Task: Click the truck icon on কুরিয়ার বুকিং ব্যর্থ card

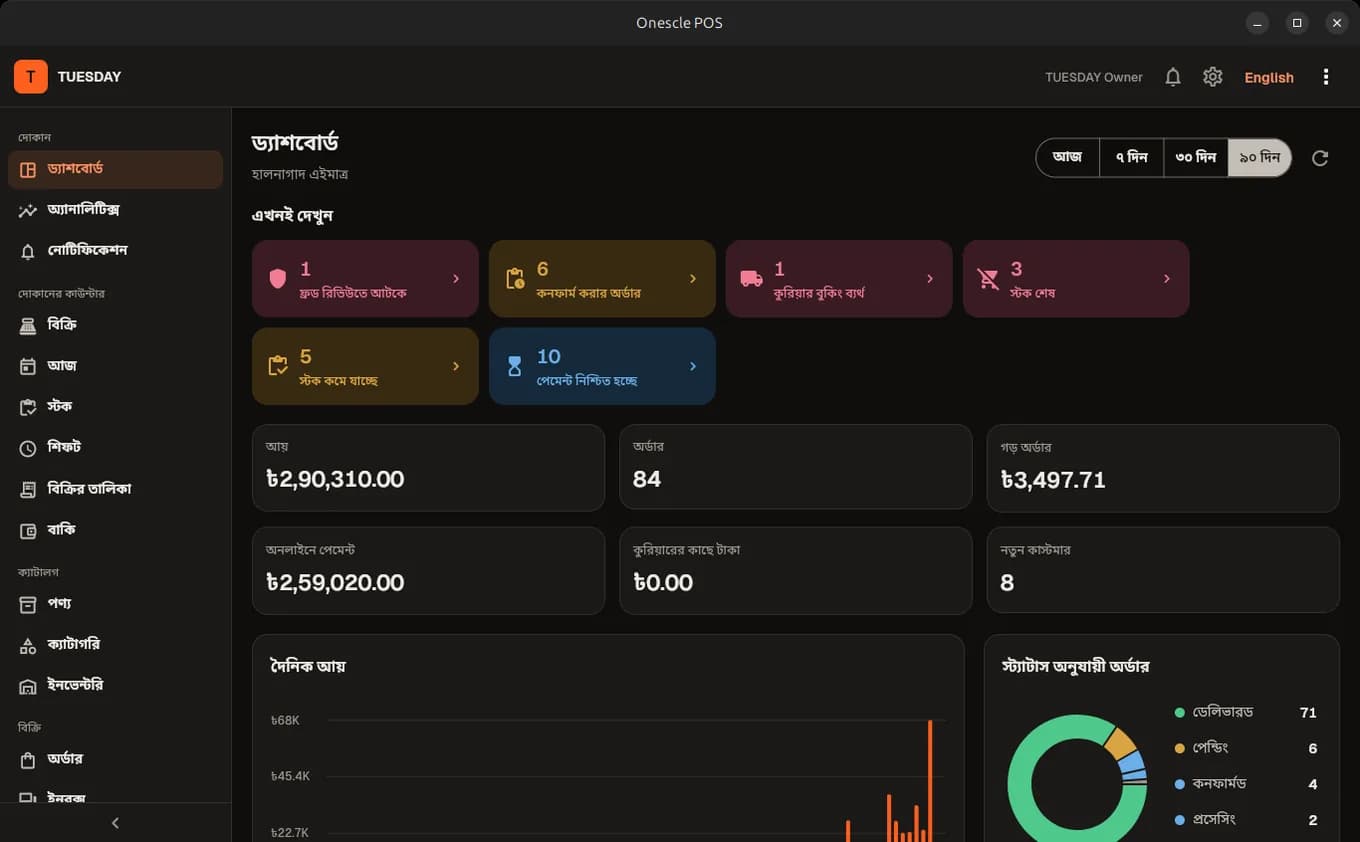Action: [x=752, y=279]
